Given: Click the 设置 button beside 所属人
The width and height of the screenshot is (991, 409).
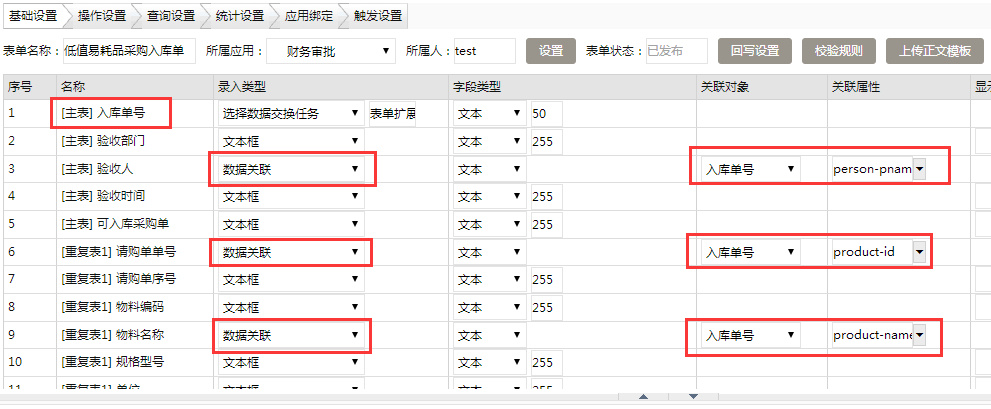Looking at the screenshot, I should [x=551, y=51].
